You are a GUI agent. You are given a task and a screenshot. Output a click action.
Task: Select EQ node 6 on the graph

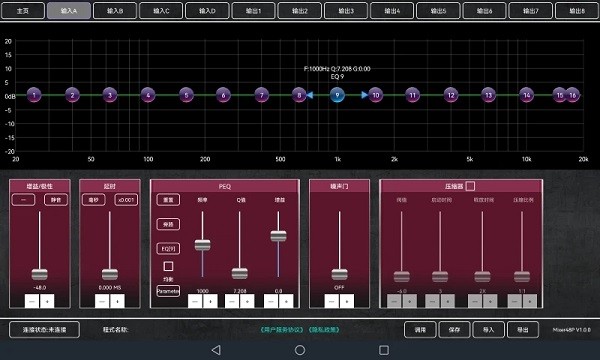(223, 95)
